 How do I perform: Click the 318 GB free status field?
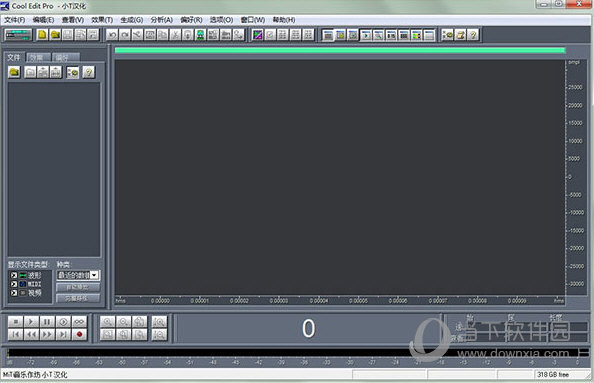[560, 374]
